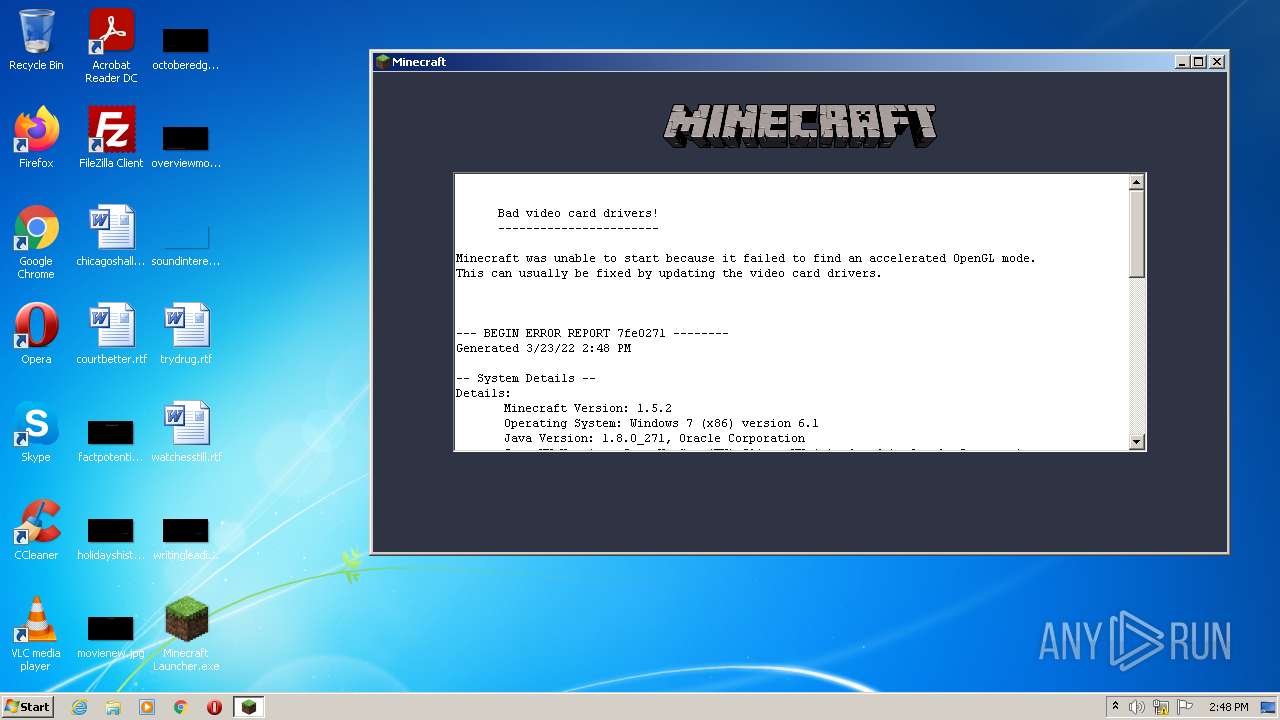Select the Firefox desktop shortcut
This screenshot has height=720, width=1280.
point(36,138)
